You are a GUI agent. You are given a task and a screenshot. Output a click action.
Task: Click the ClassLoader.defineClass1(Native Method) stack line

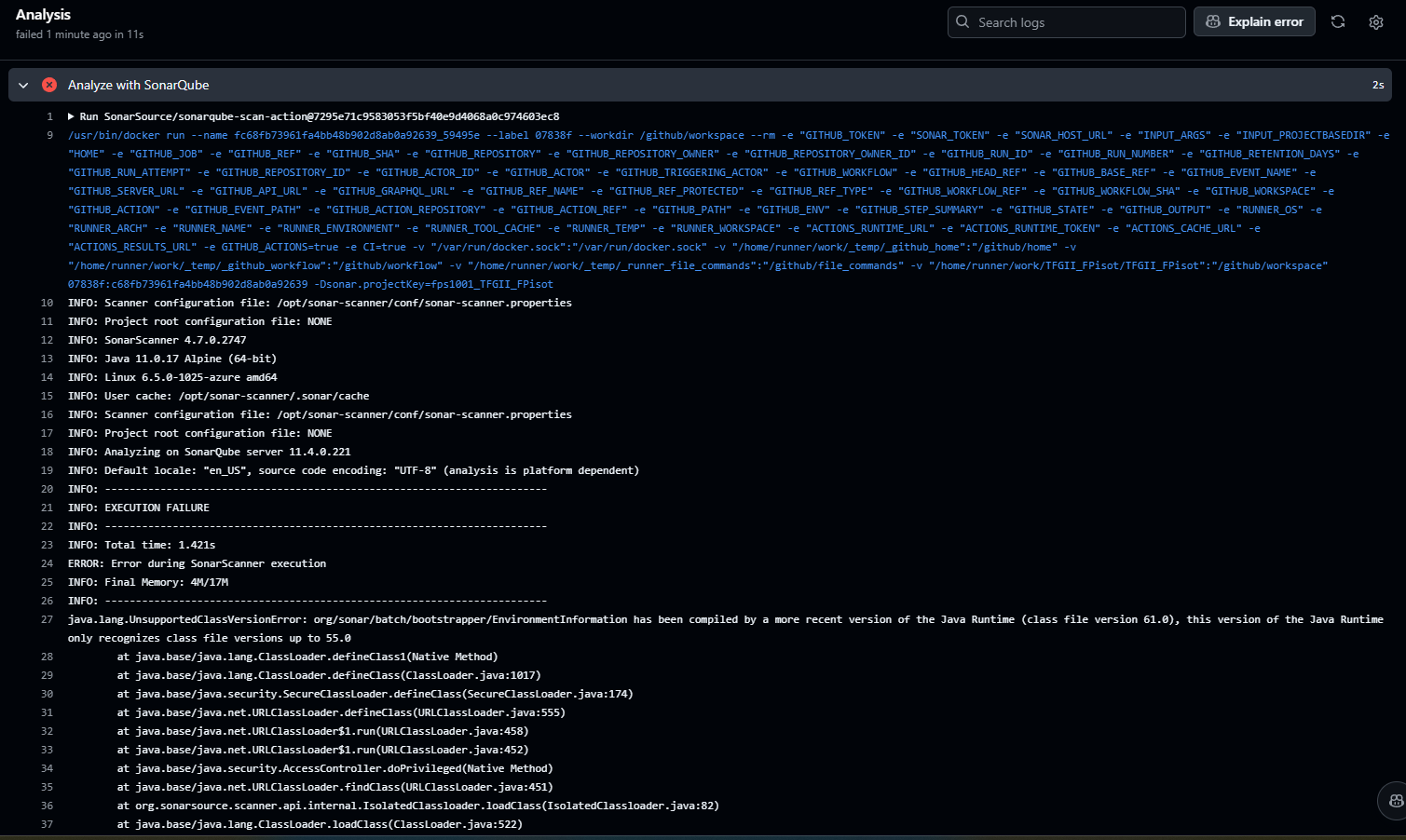(307, 657)
